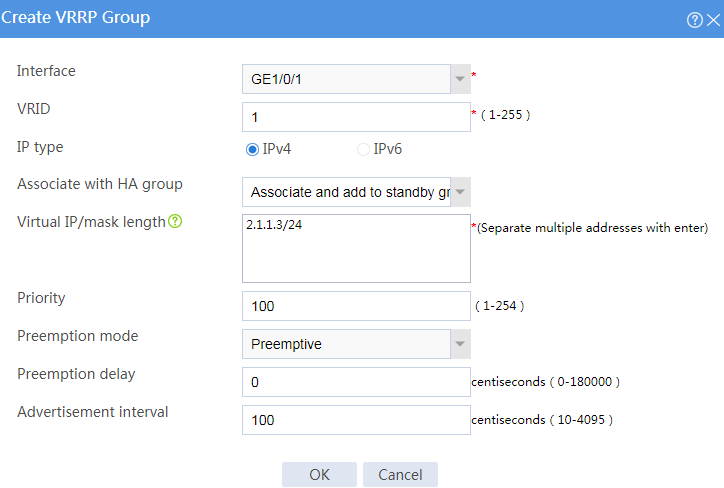This screenshot has height=488, width=724.
Task: Focus the Priority input field
Action: (x=356, y=306)
